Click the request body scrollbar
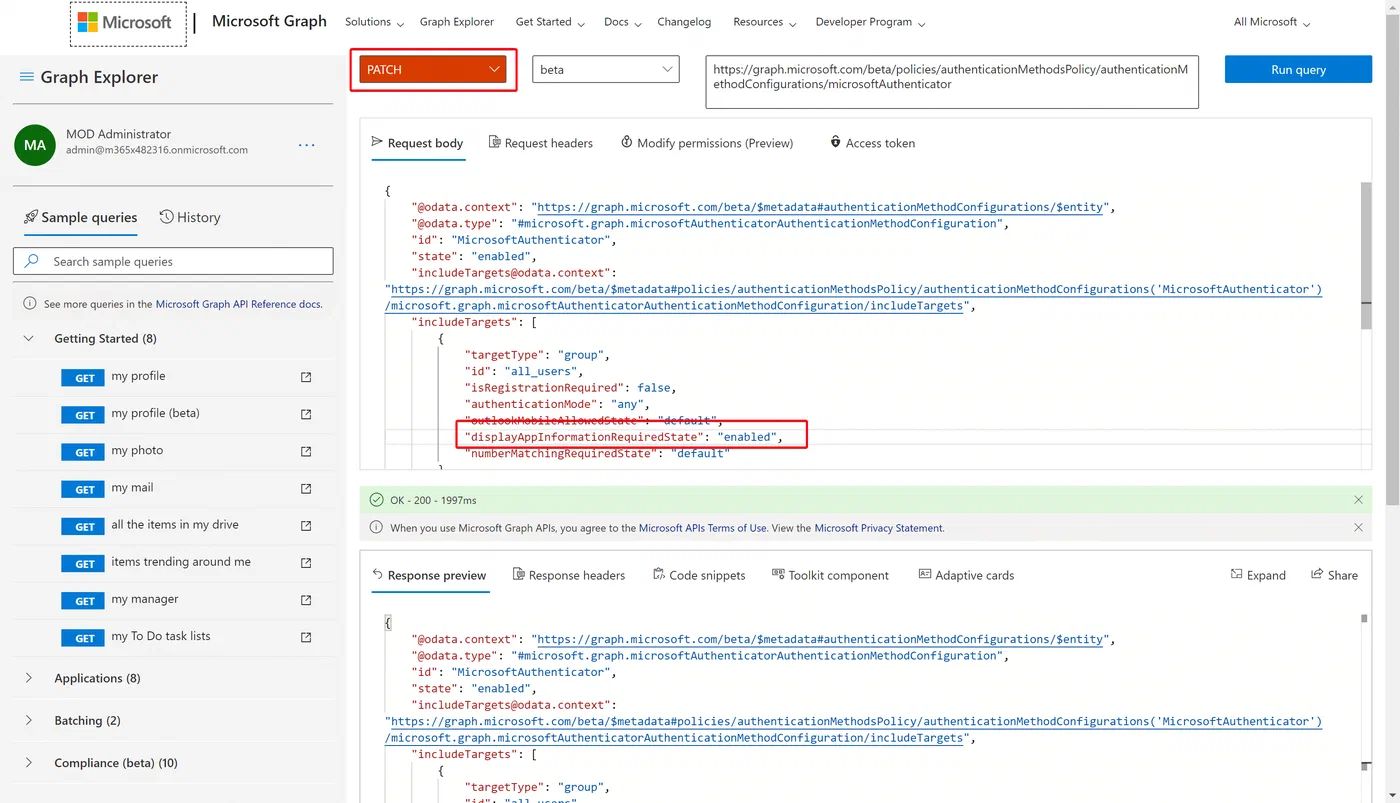Screen dimensions: 1400x803 coord(1366,255)
